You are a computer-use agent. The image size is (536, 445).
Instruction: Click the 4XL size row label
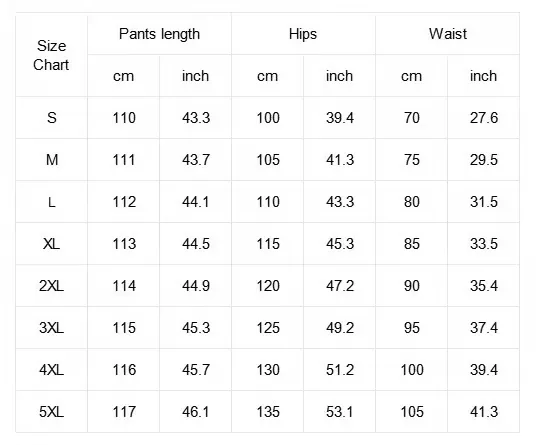pyautogui.click(x=51, y=370)
